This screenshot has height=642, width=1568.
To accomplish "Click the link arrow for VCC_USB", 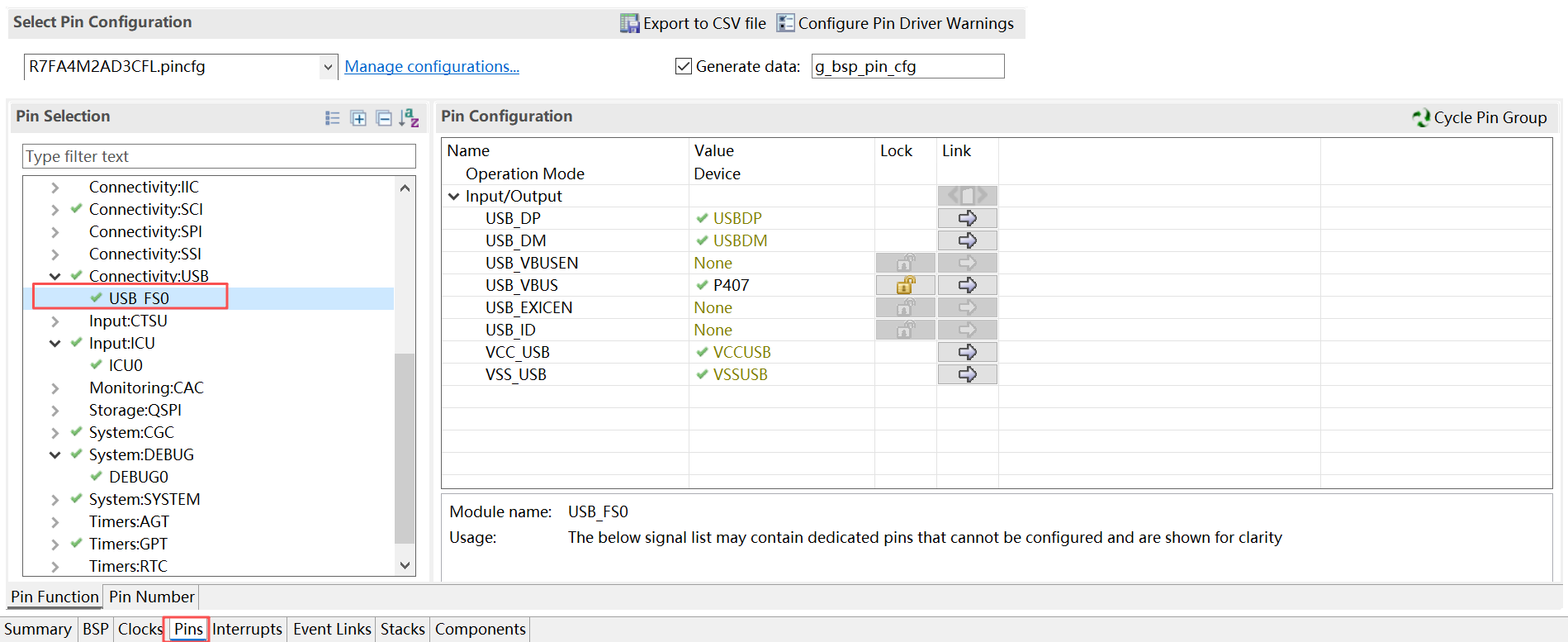I will point(967,352).
